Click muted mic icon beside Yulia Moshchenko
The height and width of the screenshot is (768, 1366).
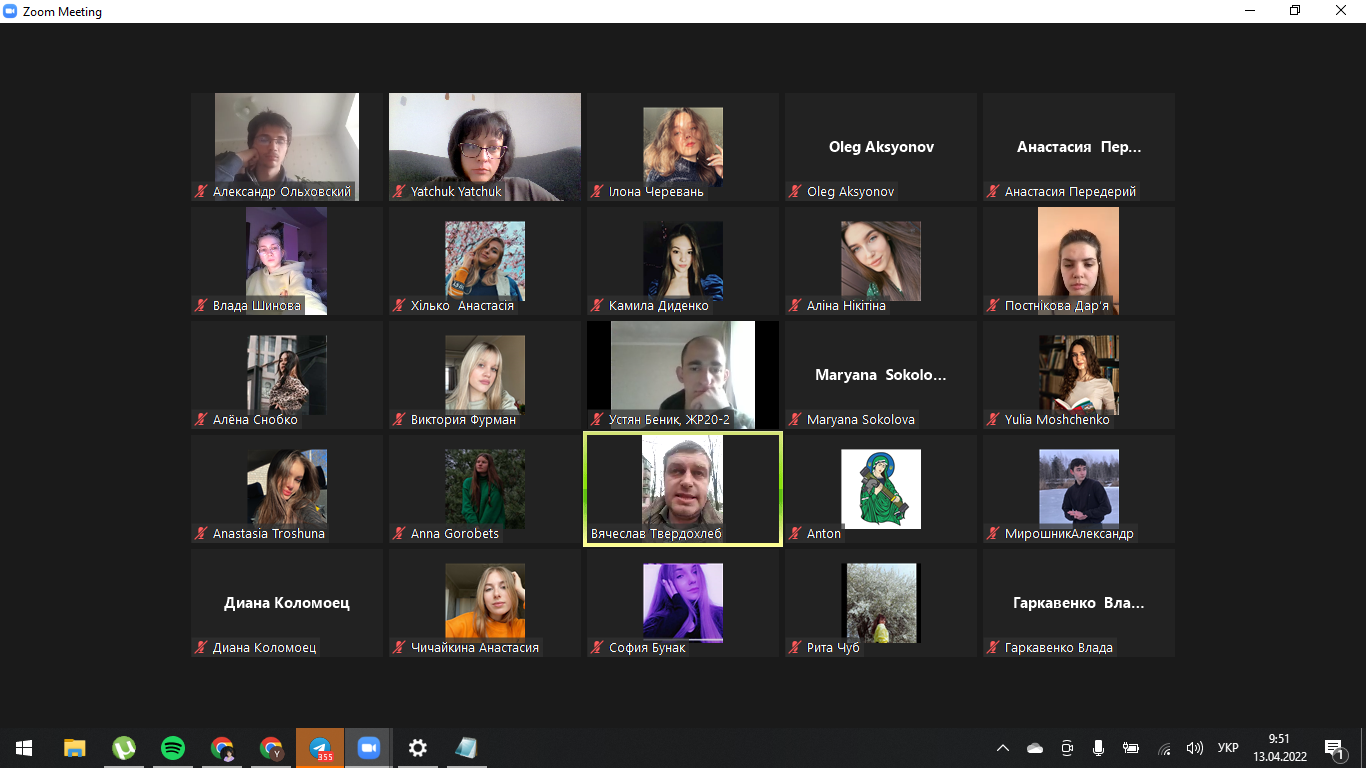point(993,419)
